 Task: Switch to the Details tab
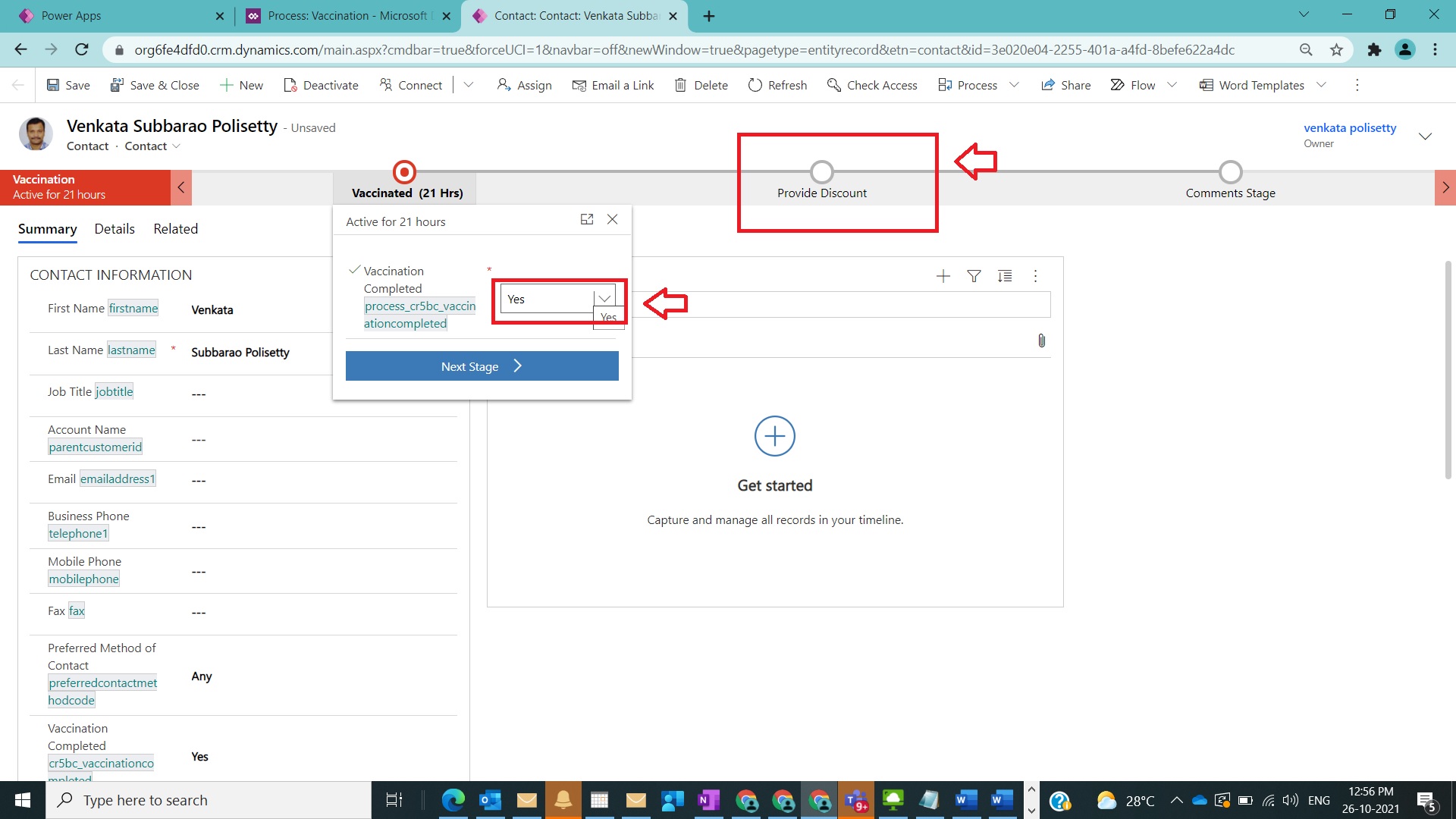coord(115,228)
